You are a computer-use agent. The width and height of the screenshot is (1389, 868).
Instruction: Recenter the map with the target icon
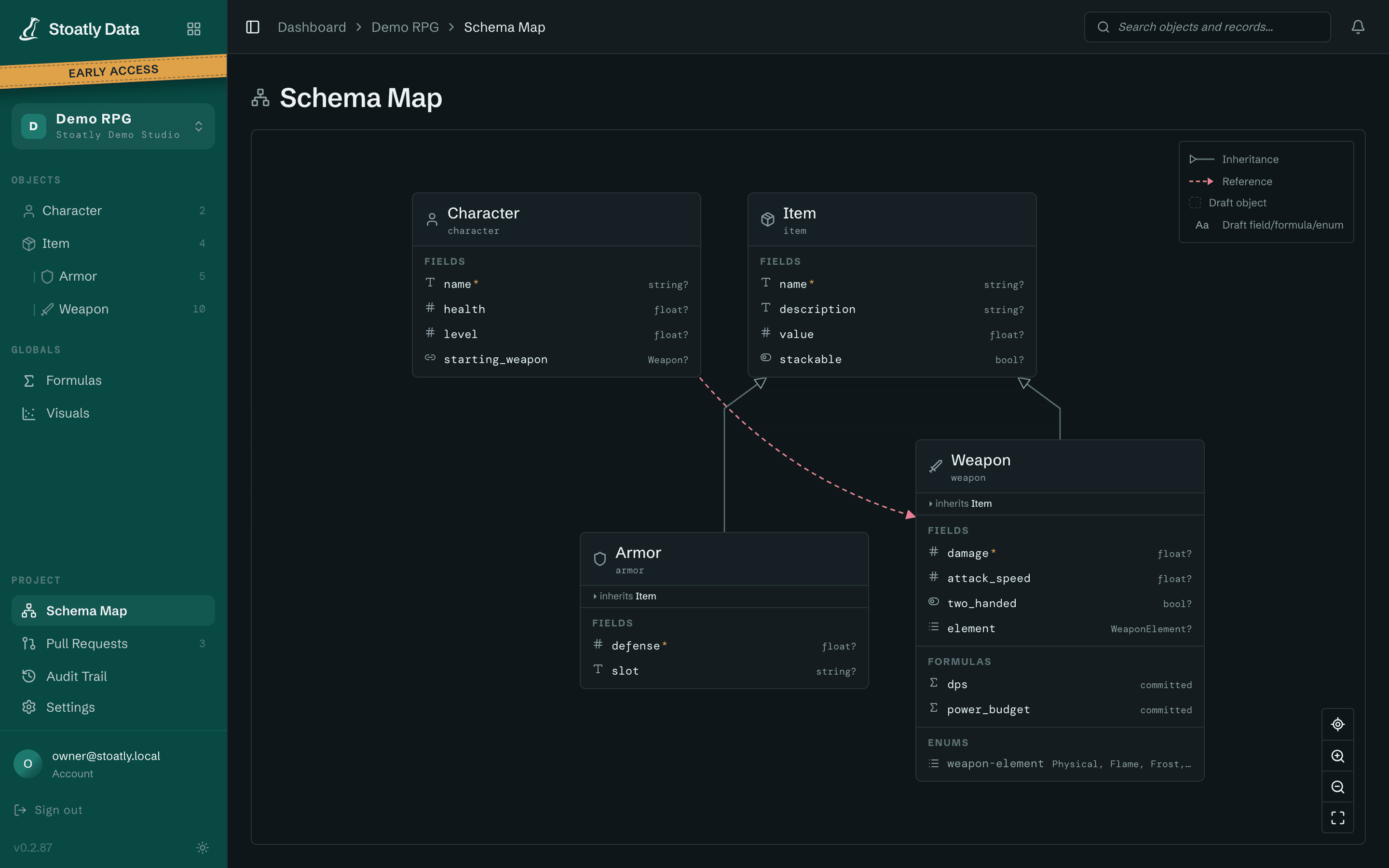click(x=1337, y=724)
